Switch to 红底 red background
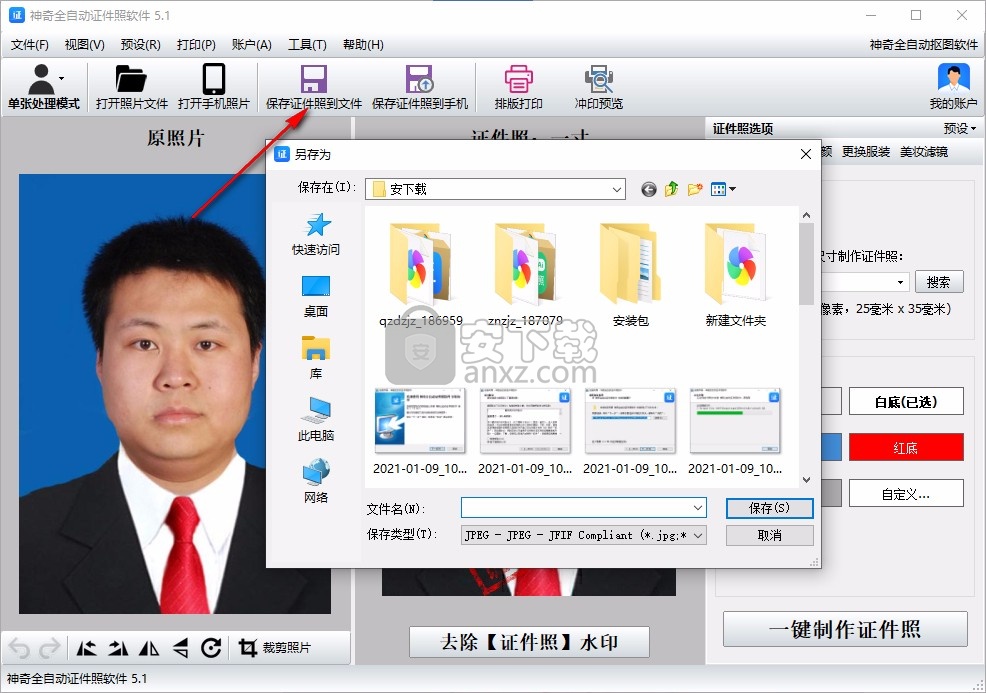 click(x=907, y=447)
